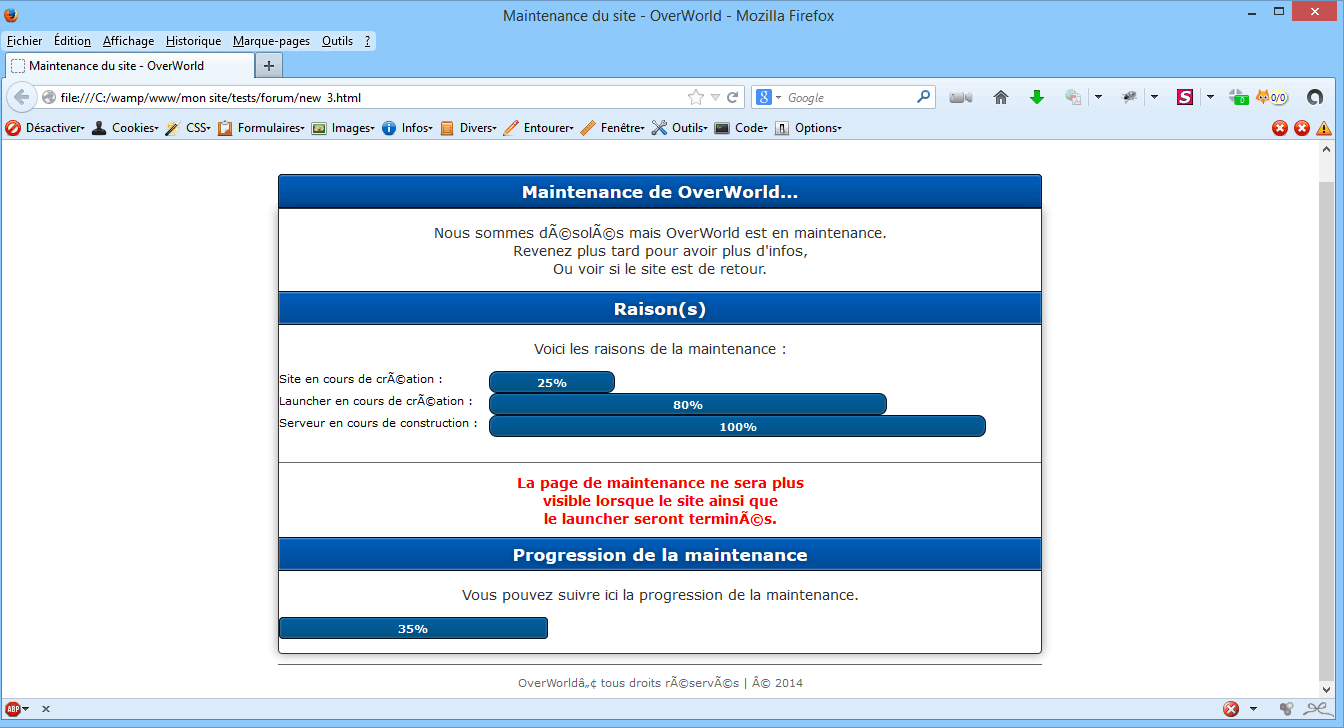Open the Fichier menu
The height and width of the screenshot is (728, 1344).
click(x=24, y=41)
